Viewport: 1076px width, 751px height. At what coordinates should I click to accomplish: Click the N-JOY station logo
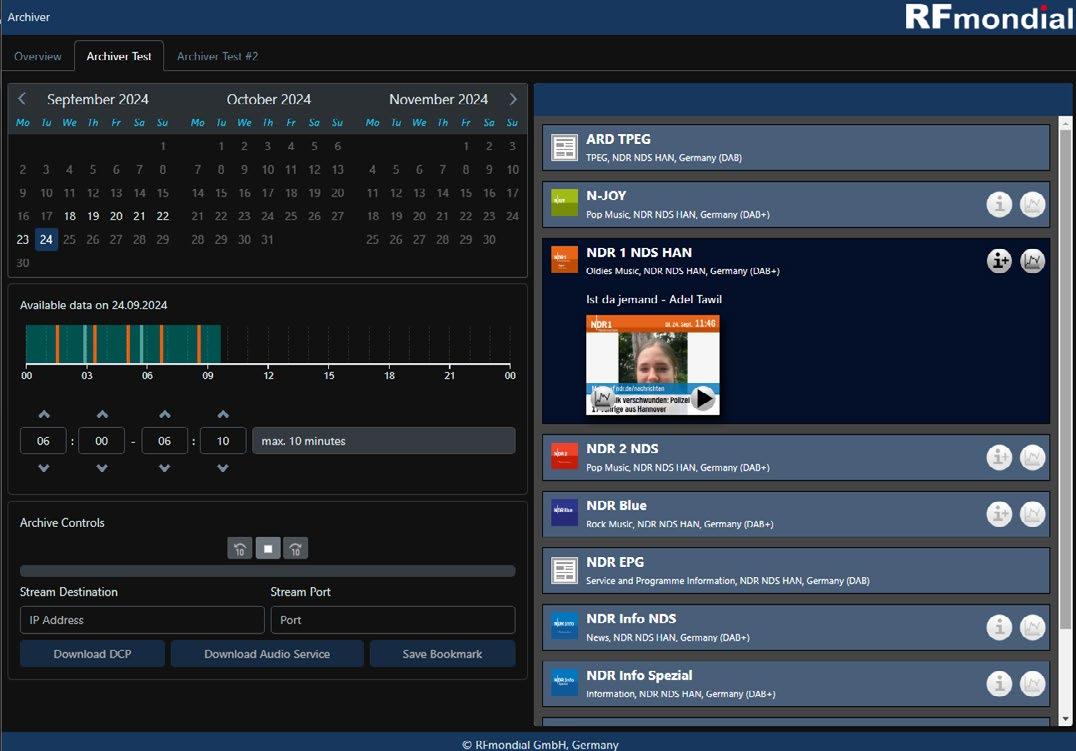(x=565, y=203)
